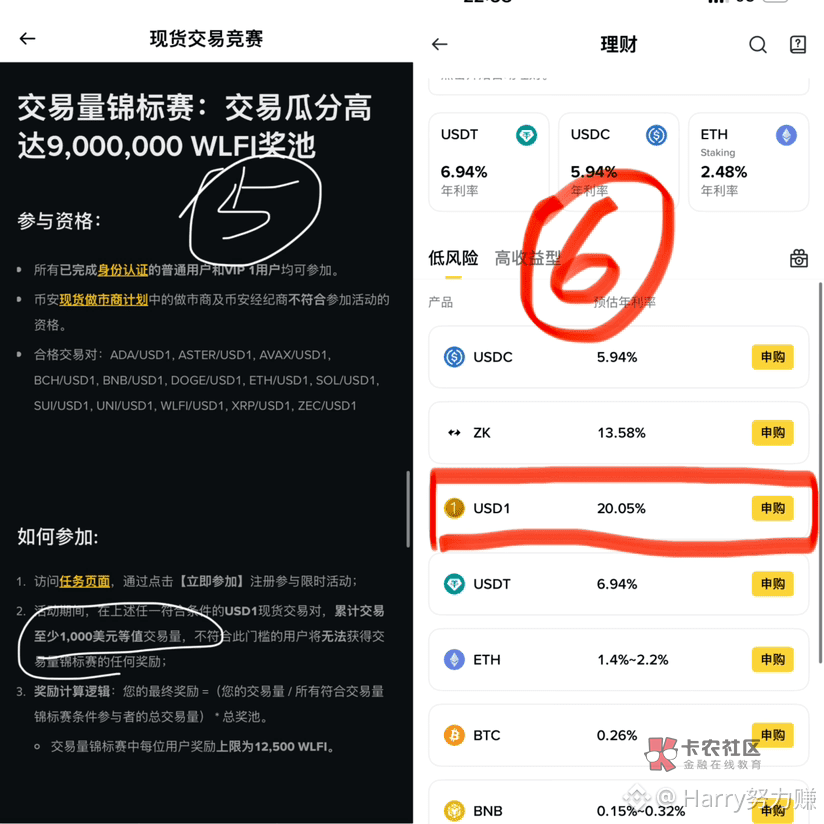Image resolution: width=824 pixels, height=824 pixels.
Task: Tap back arrow on 理财 page
Action: 439,44
